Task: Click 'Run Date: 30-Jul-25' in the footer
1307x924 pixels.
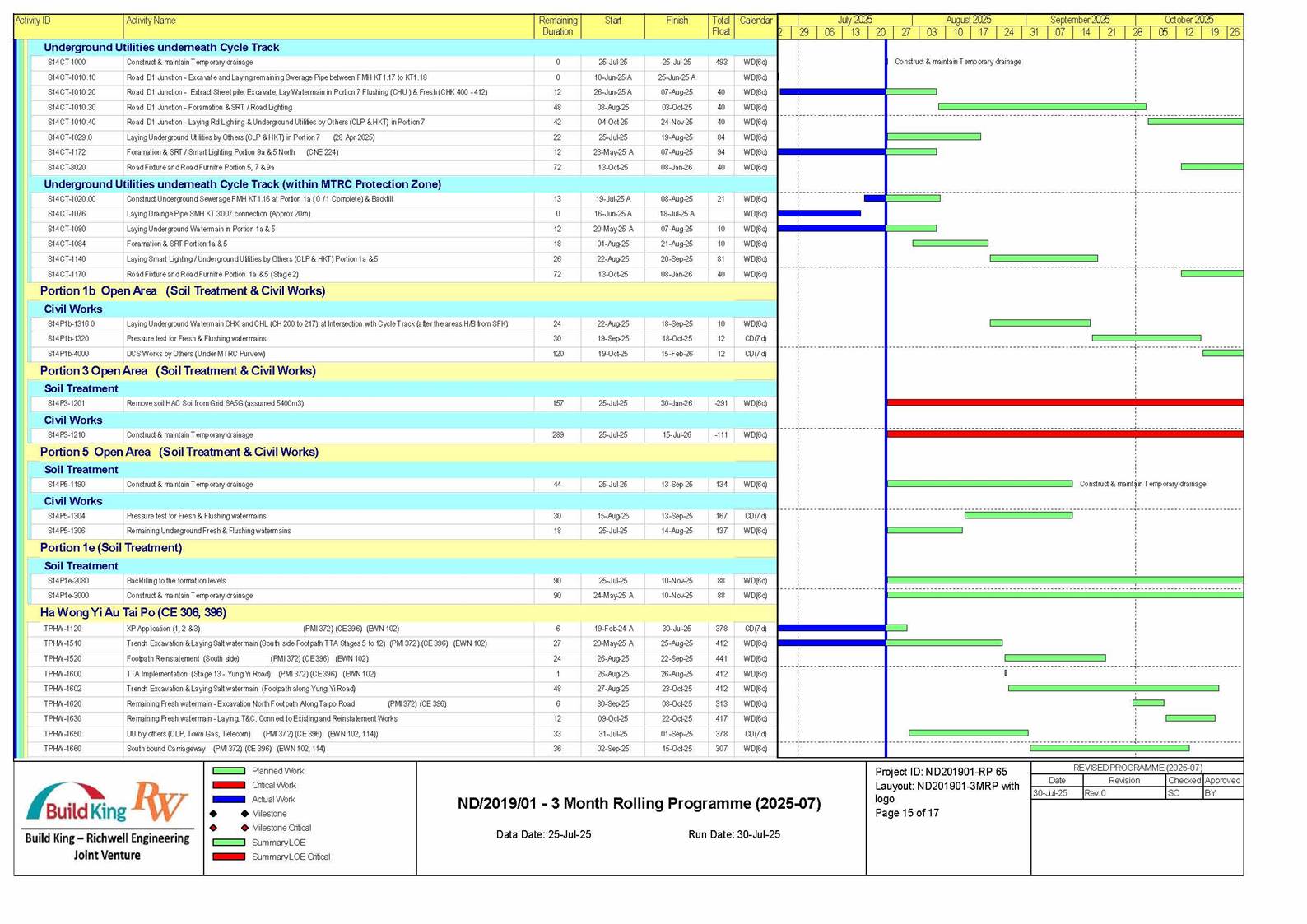Action: [734, 835]
